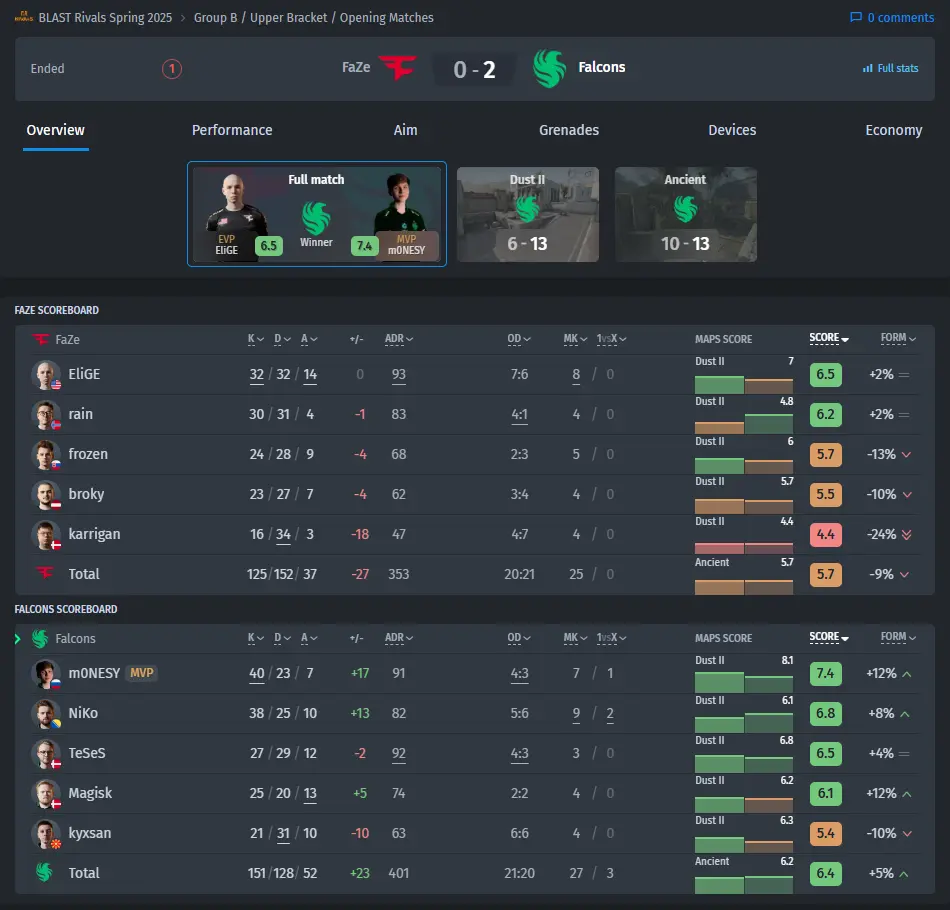Open the Devices tab
Screen dimensions: 950x910
point(732,130)
